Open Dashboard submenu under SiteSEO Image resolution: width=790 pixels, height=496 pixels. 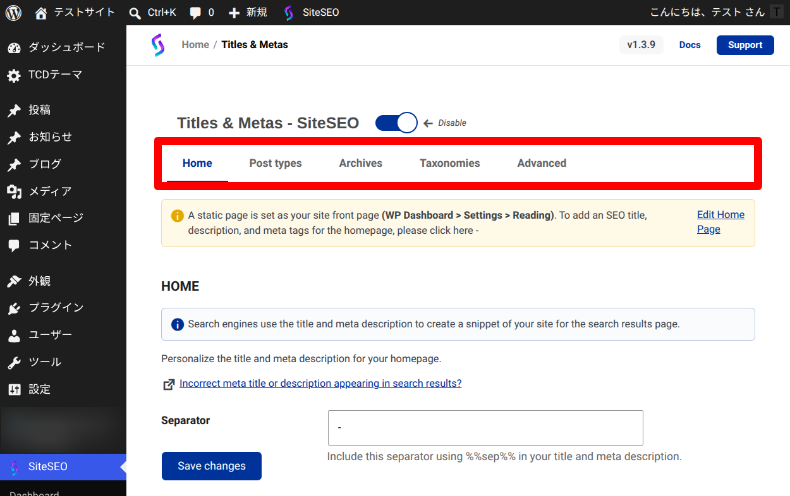[34, 492]
